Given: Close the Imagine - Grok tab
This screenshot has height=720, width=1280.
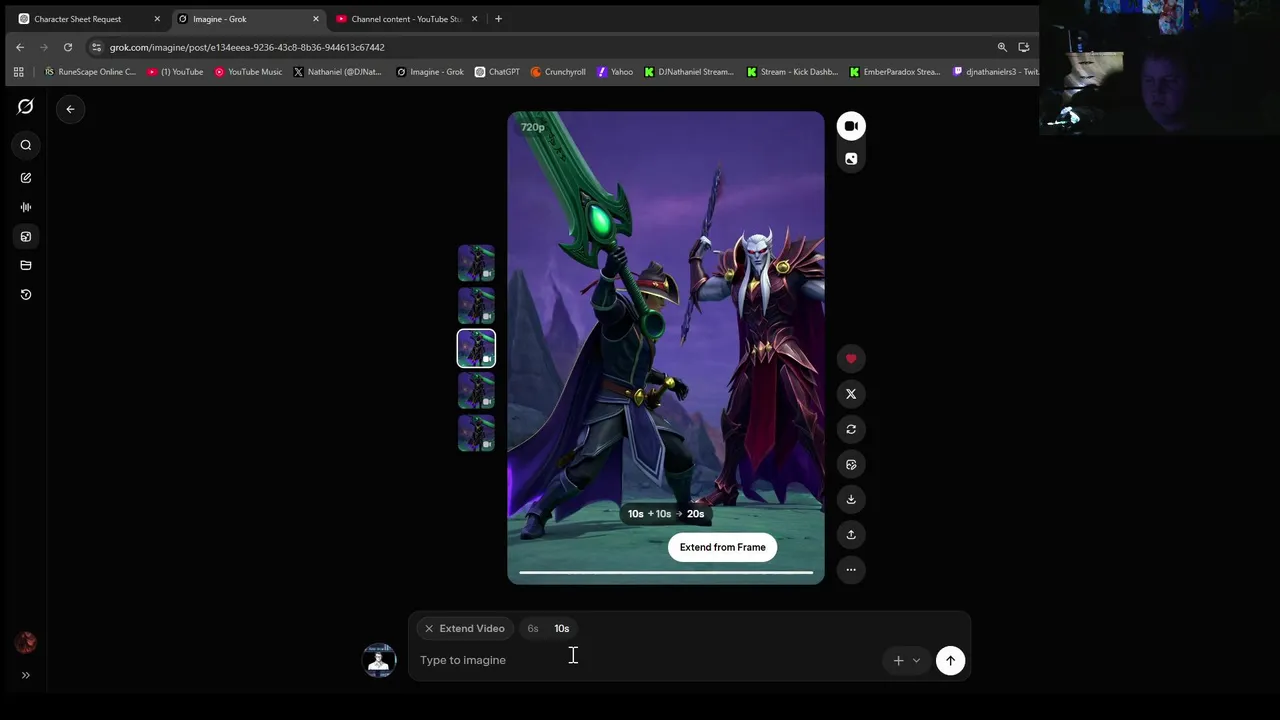Looking at the screenshot, I should (x=316, y=19).
